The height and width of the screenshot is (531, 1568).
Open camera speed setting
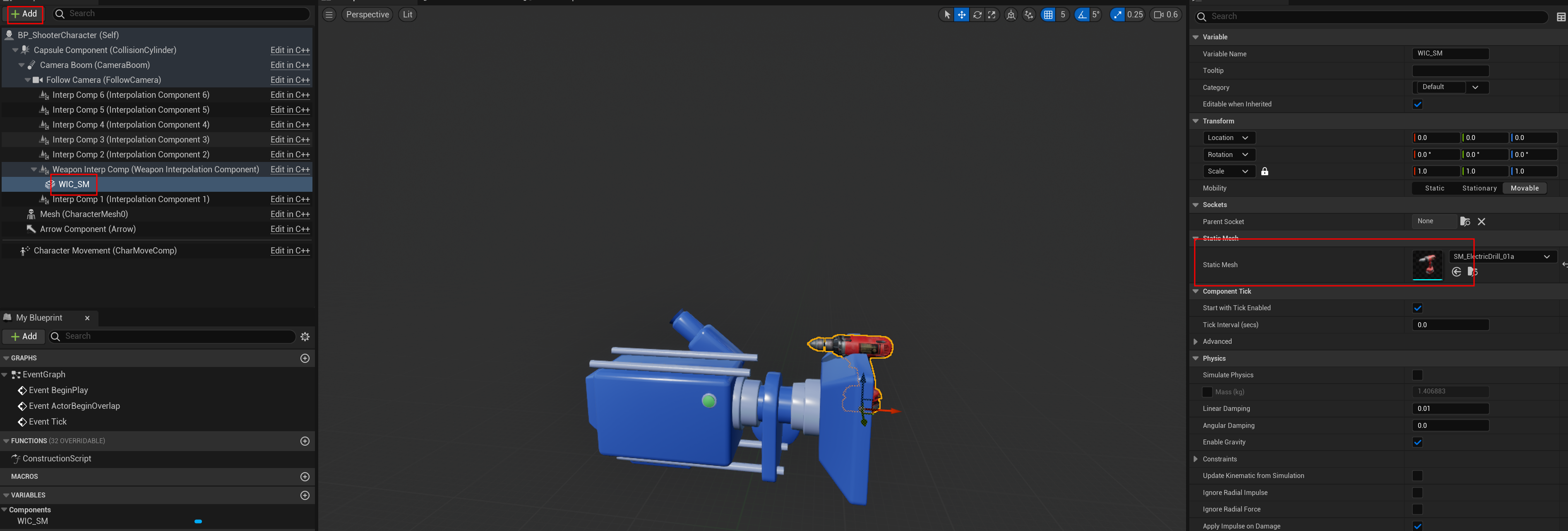click(1165, 14)
